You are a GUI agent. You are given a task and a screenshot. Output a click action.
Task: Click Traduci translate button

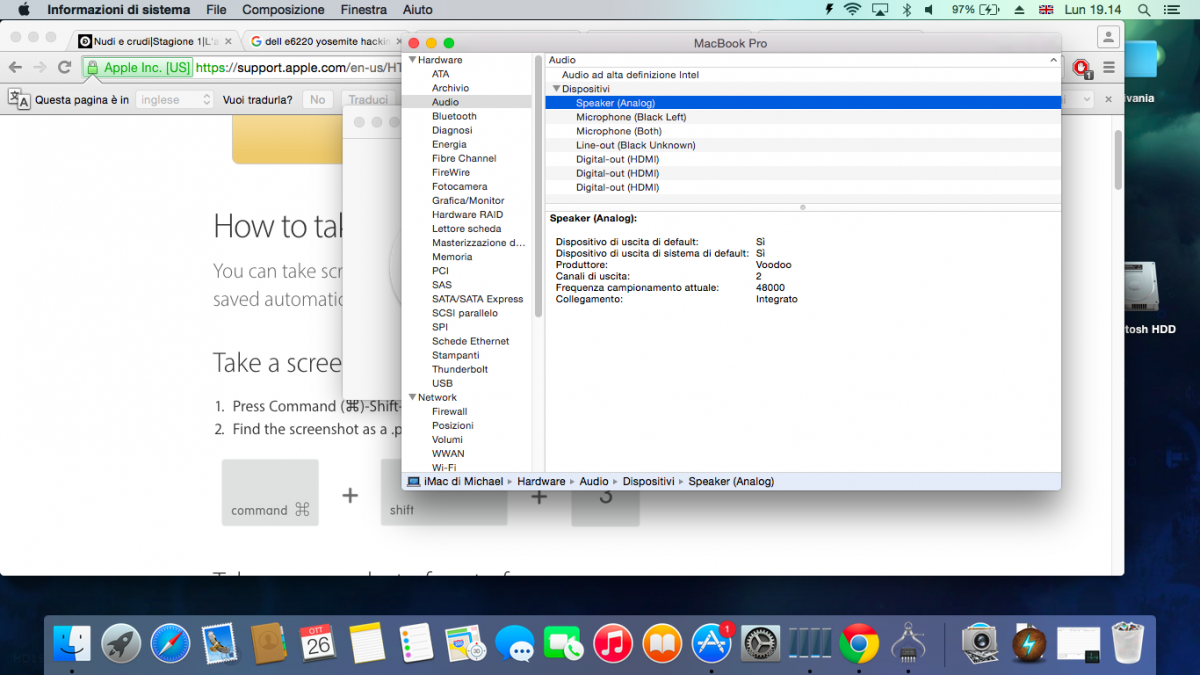(368, 100)
